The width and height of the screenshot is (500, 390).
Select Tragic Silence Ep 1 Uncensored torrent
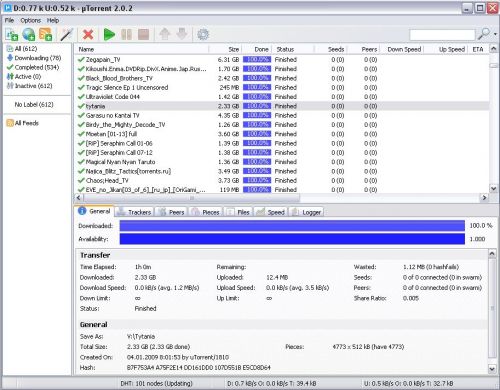(282, 88)
